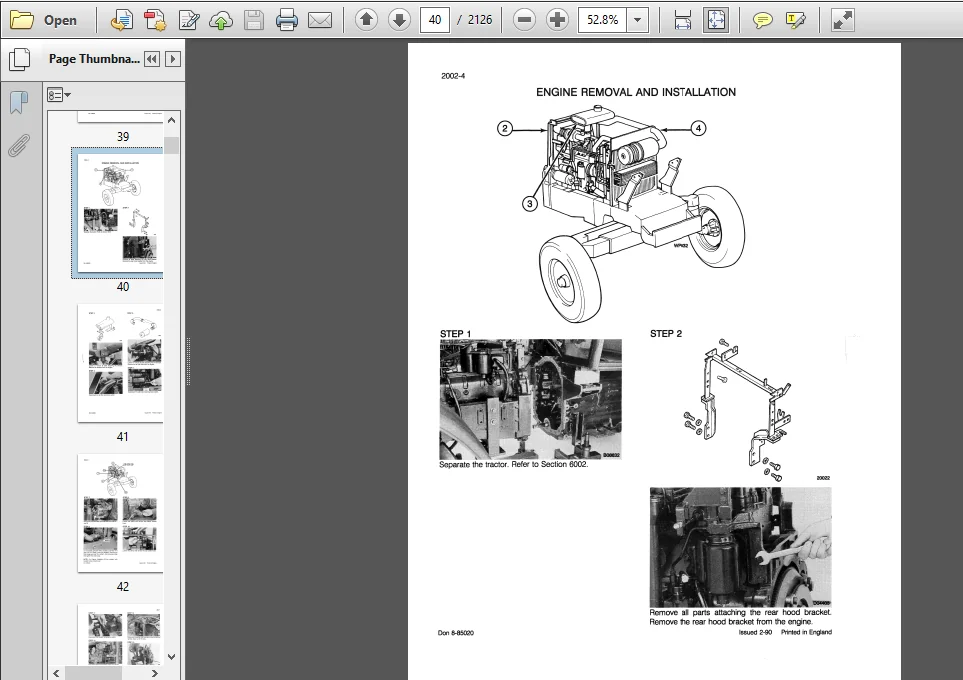963x680 pixels.
Task: Click the Printed in England footer text
Action: click(x=806, y=632)
